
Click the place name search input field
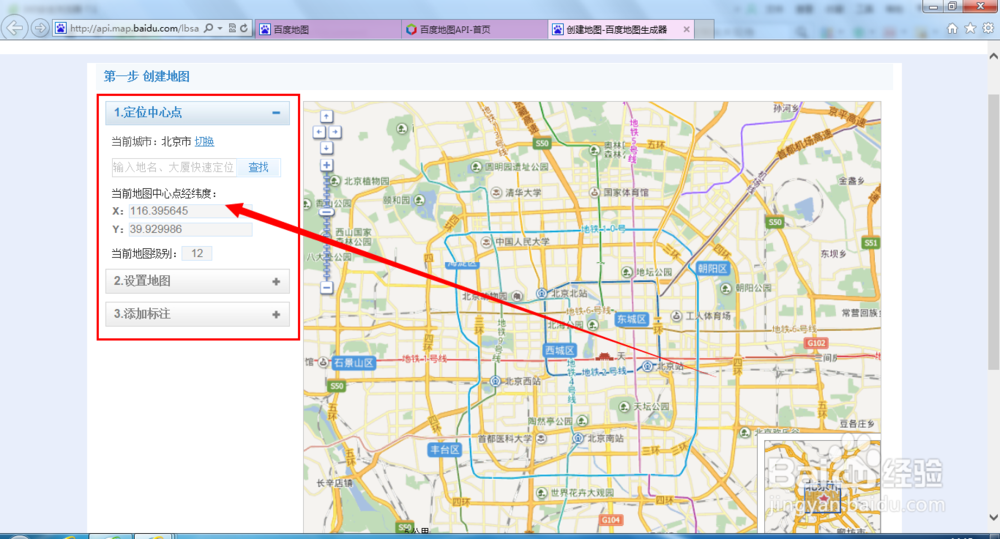174,167
